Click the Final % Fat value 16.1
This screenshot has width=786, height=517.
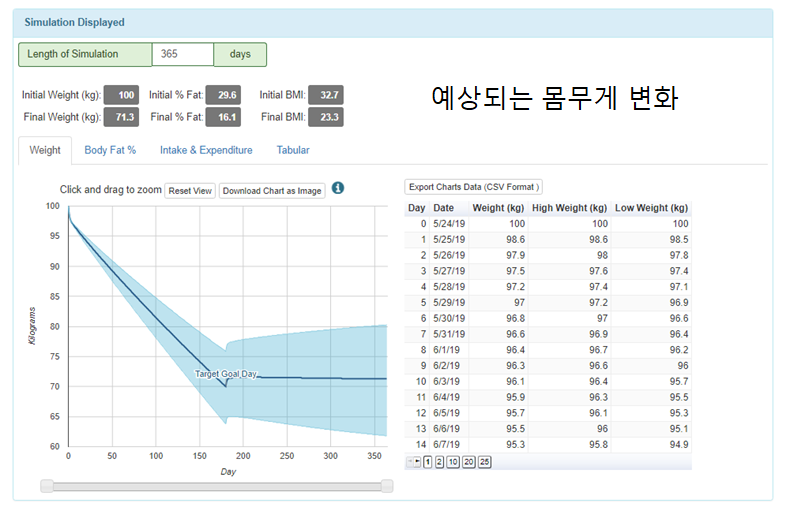tap(224, 117)
